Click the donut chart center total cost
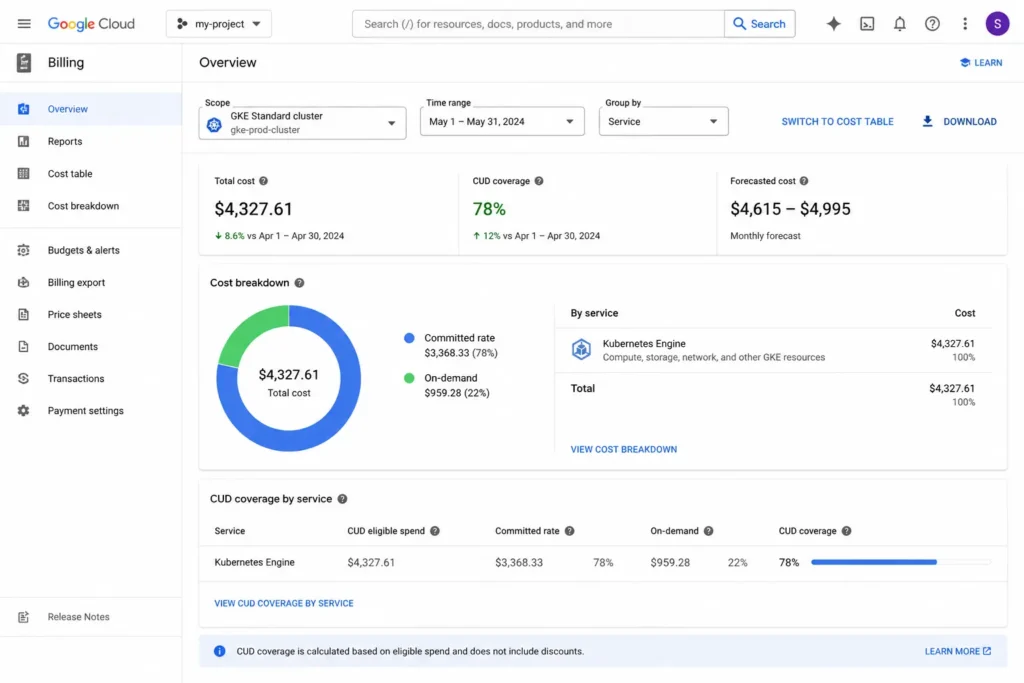Image resolution: width=1024 pixels, height=683 pixels. pyautogui.click(x=289, y=382)
